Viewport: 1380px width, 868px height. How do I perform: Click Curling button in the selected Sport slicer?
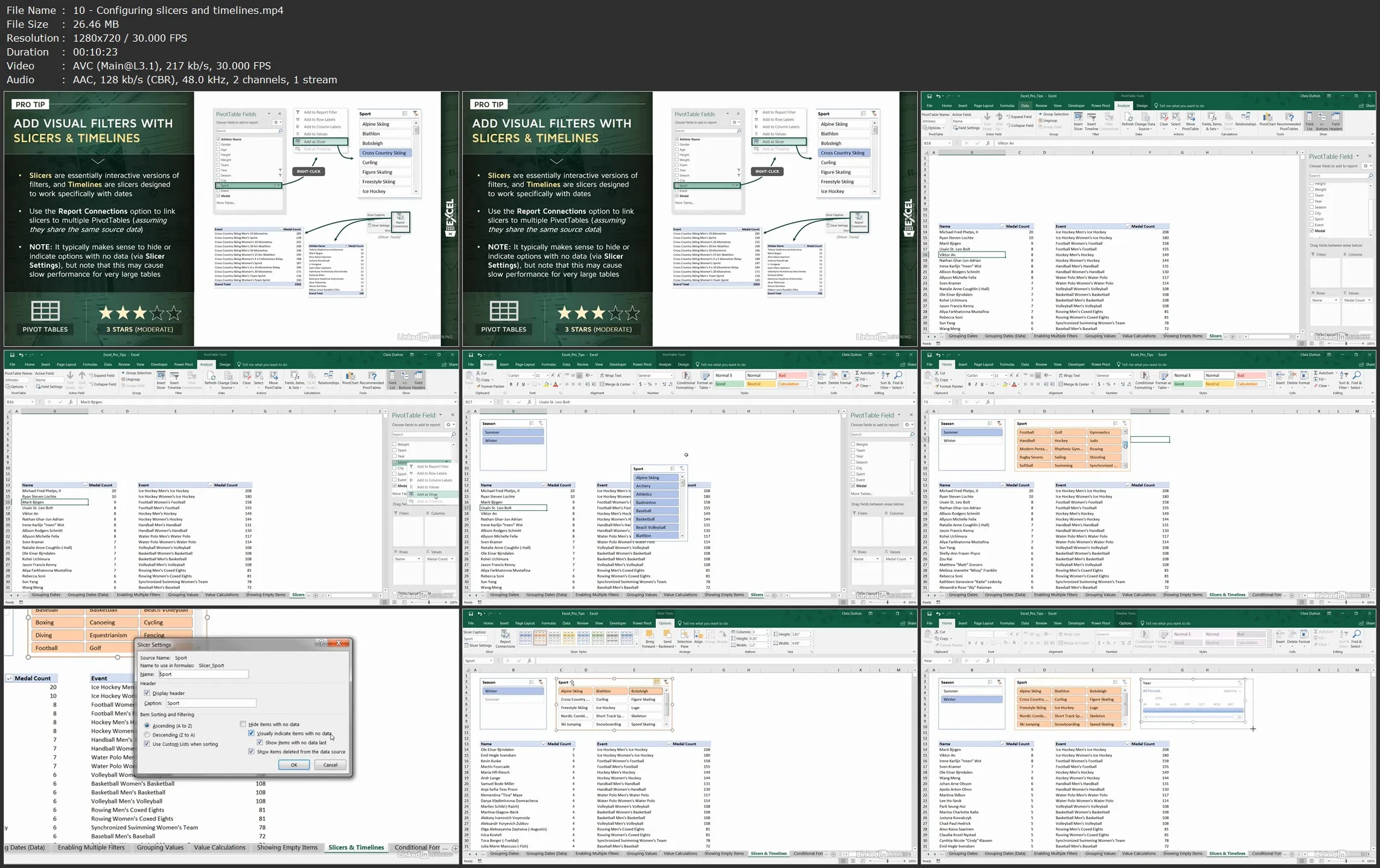tap(611, 700)
